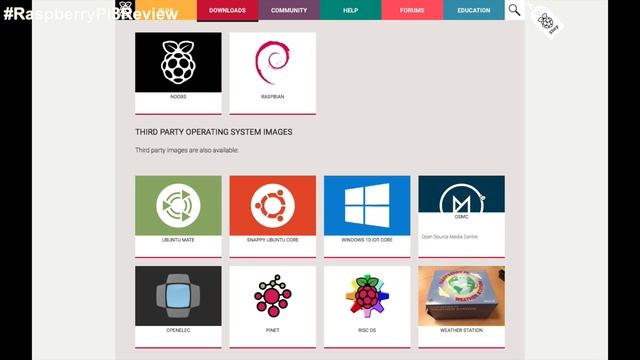Click the OSMC label under its logo
The width and height of the screenshot is (640, 360).
[x=461, y=217]
